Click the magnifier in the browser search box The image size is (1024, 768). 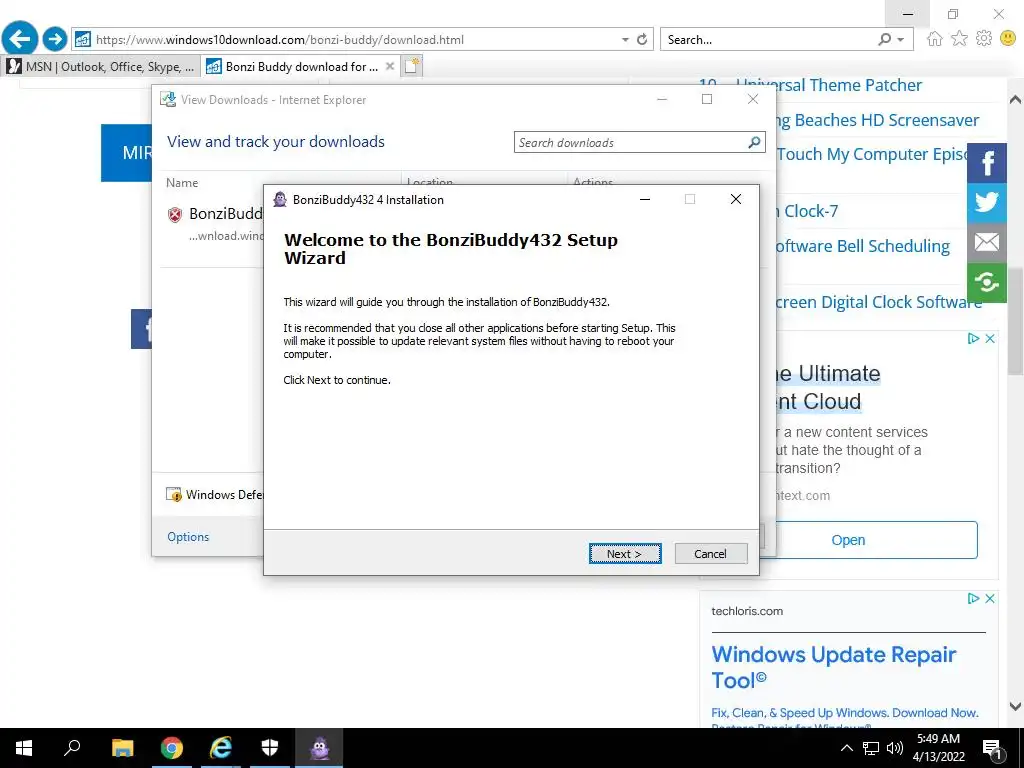pyautogui.click(x=884, y=39)
